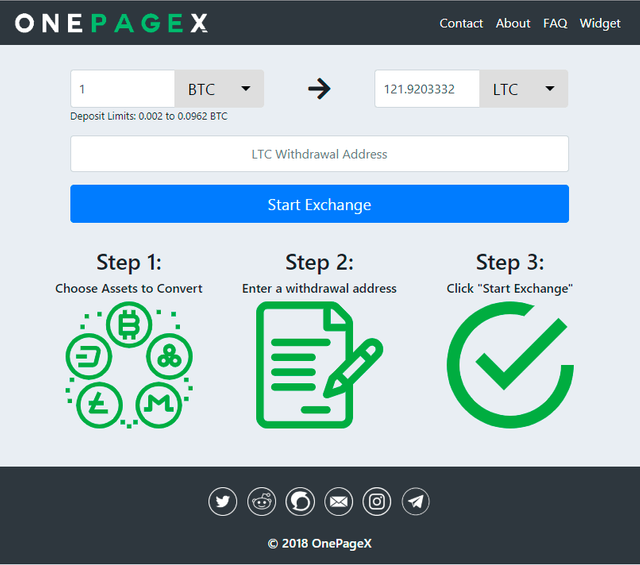Focus the BTC deposit amount field
The height and width of the screenshot is (565, 640).
pyautogui.click(x=122, y=89)
